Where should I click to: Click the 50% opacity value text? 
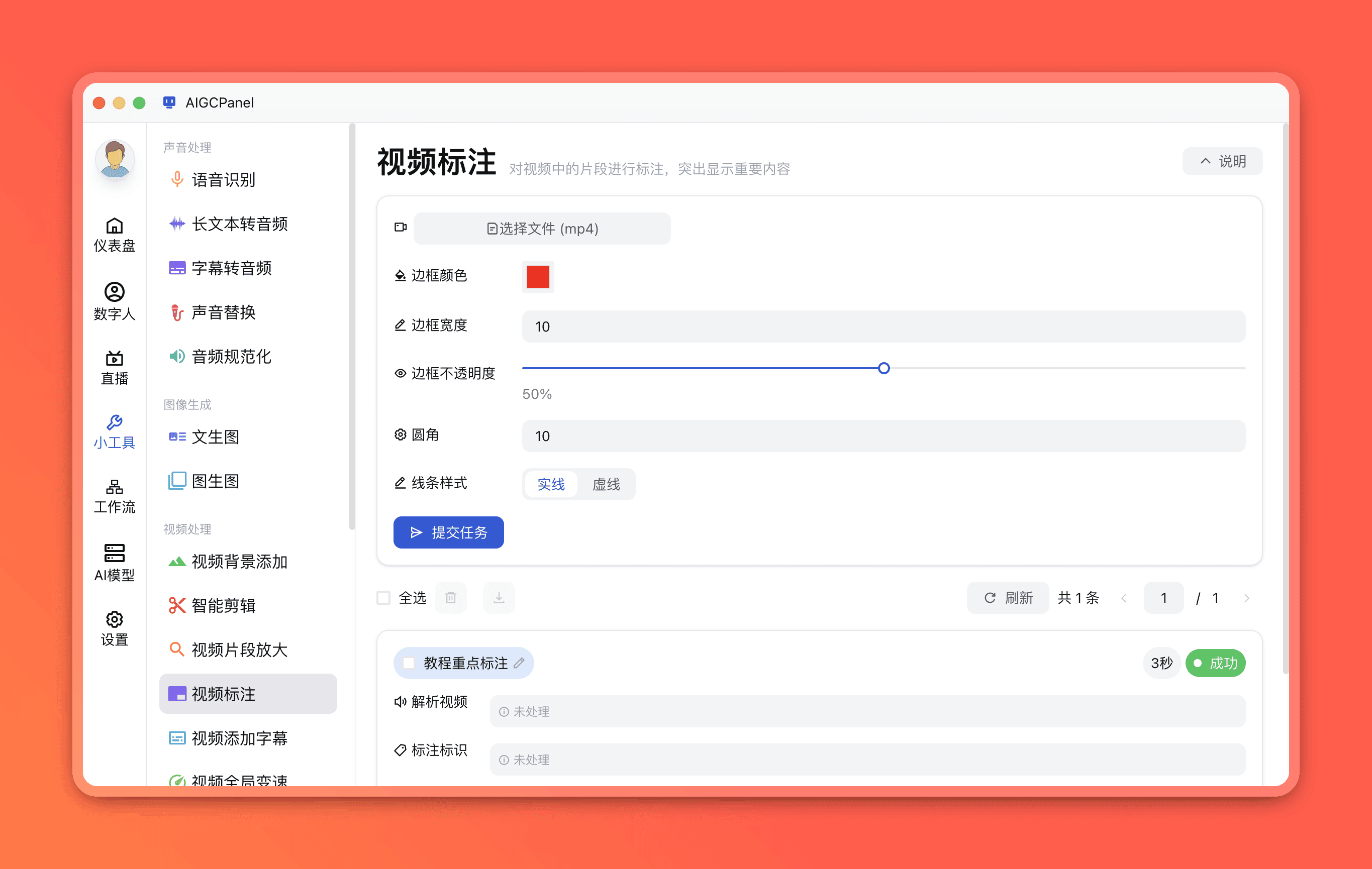(x=537, y=393)
